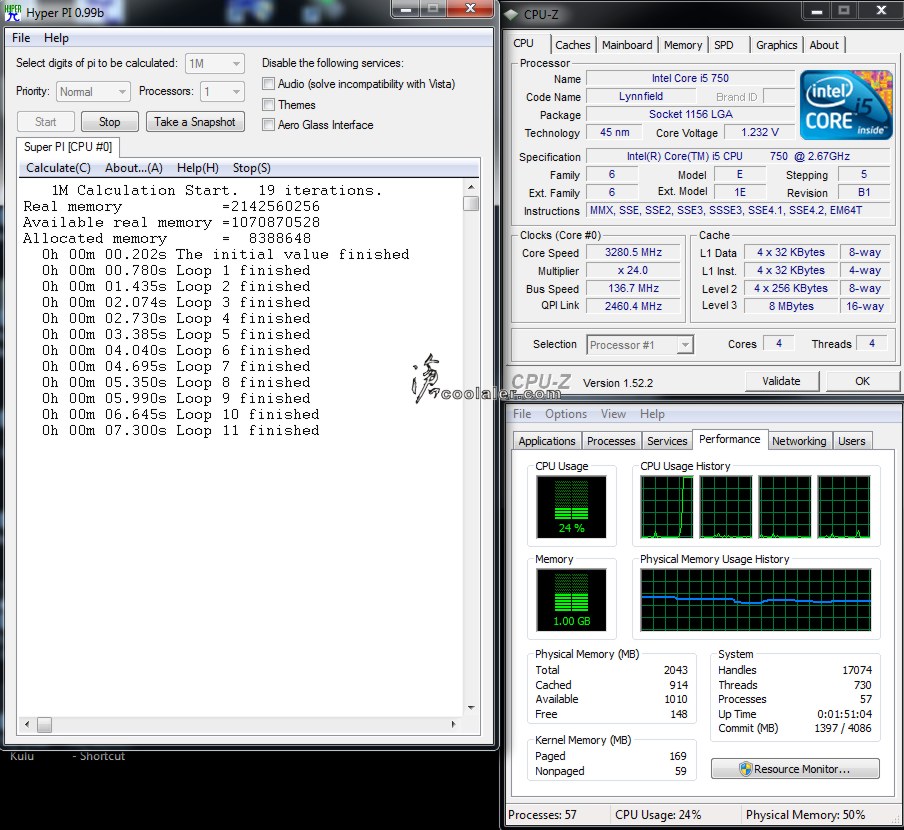Click the Physical Memory Usage History graph
The image size is (904, 830).
(756, 600)
